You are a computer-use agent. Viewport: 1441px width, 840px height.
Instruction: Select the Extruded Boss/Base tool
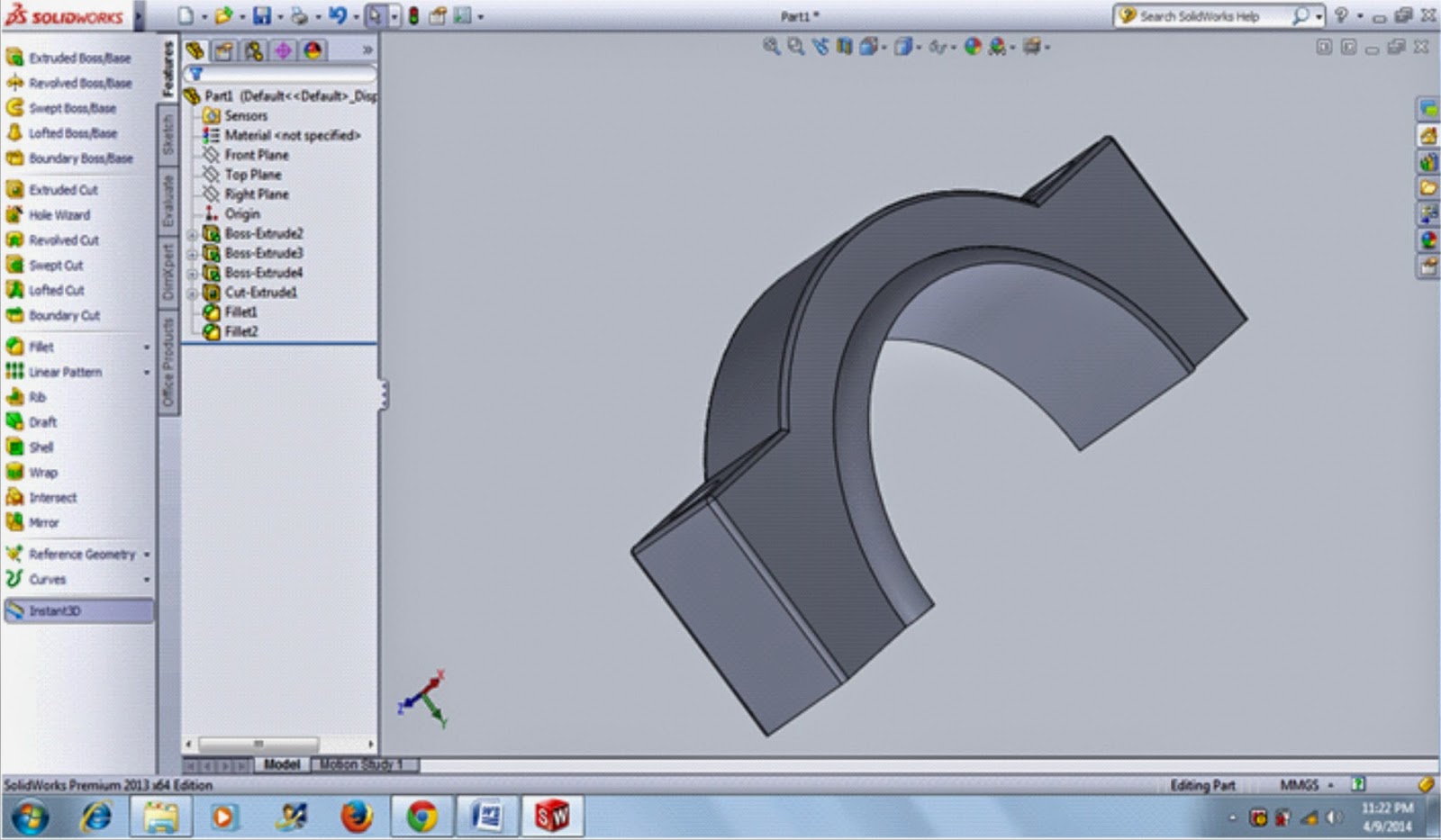(x=70, y=57)
